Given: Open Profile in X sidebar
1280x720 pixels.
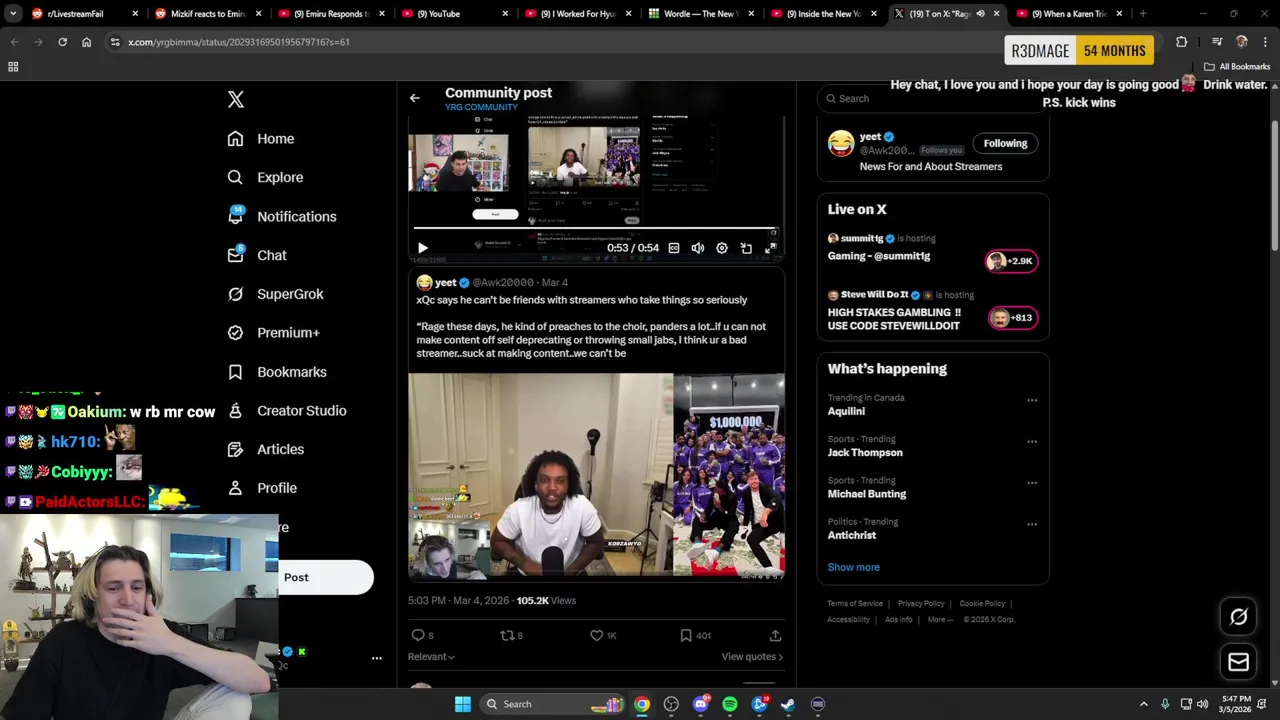Looking at the screenshot, I should click(x=262, y=488).
